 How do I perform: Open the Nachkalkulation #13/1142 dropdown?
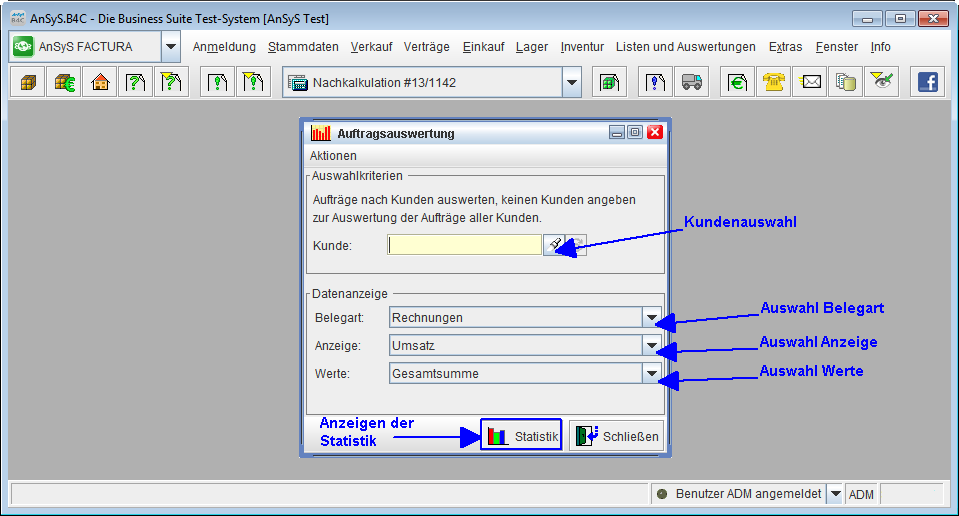571,83
